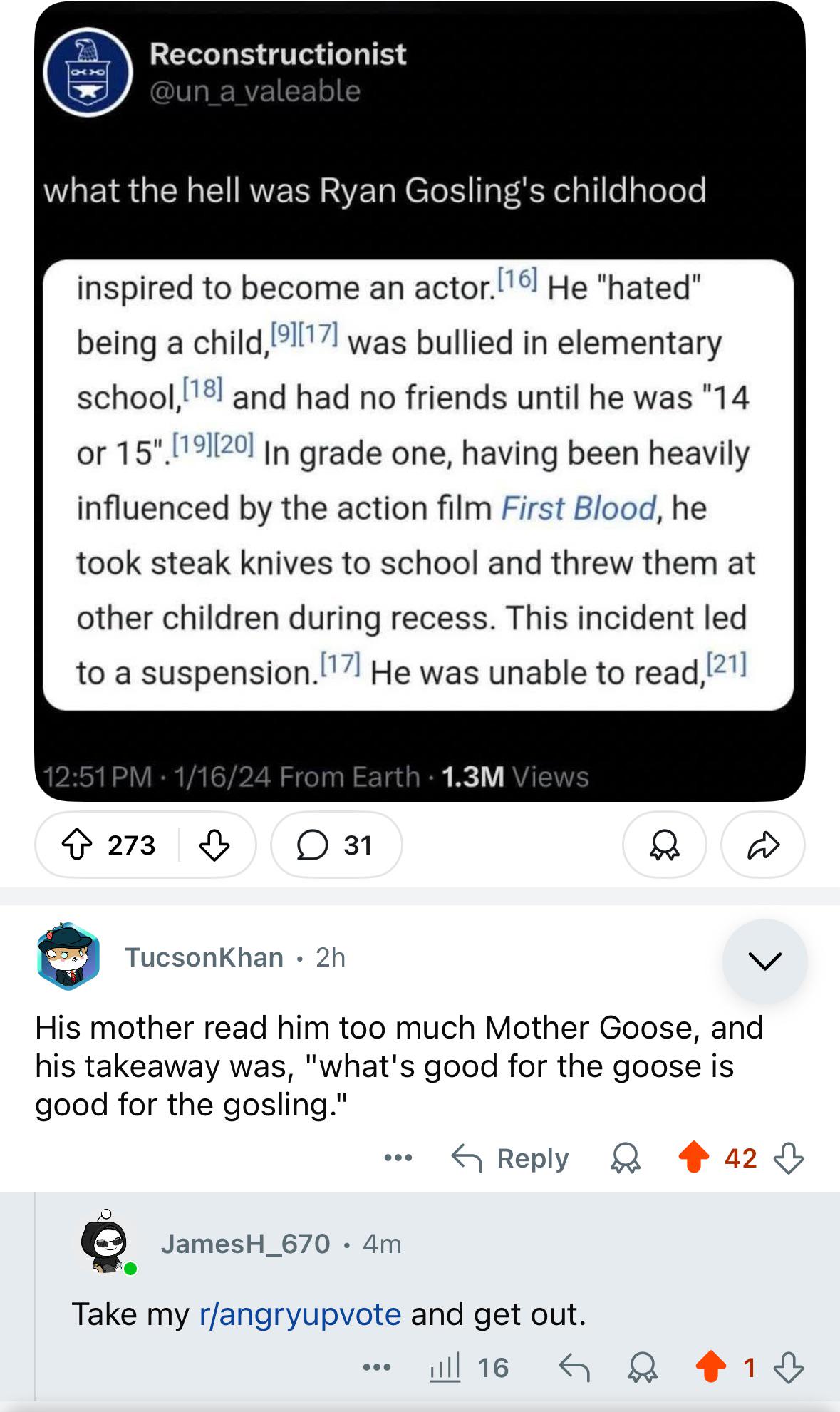Give an award to the post
The width and height of the screenshot is (840, 1412).
coord(664,845)
